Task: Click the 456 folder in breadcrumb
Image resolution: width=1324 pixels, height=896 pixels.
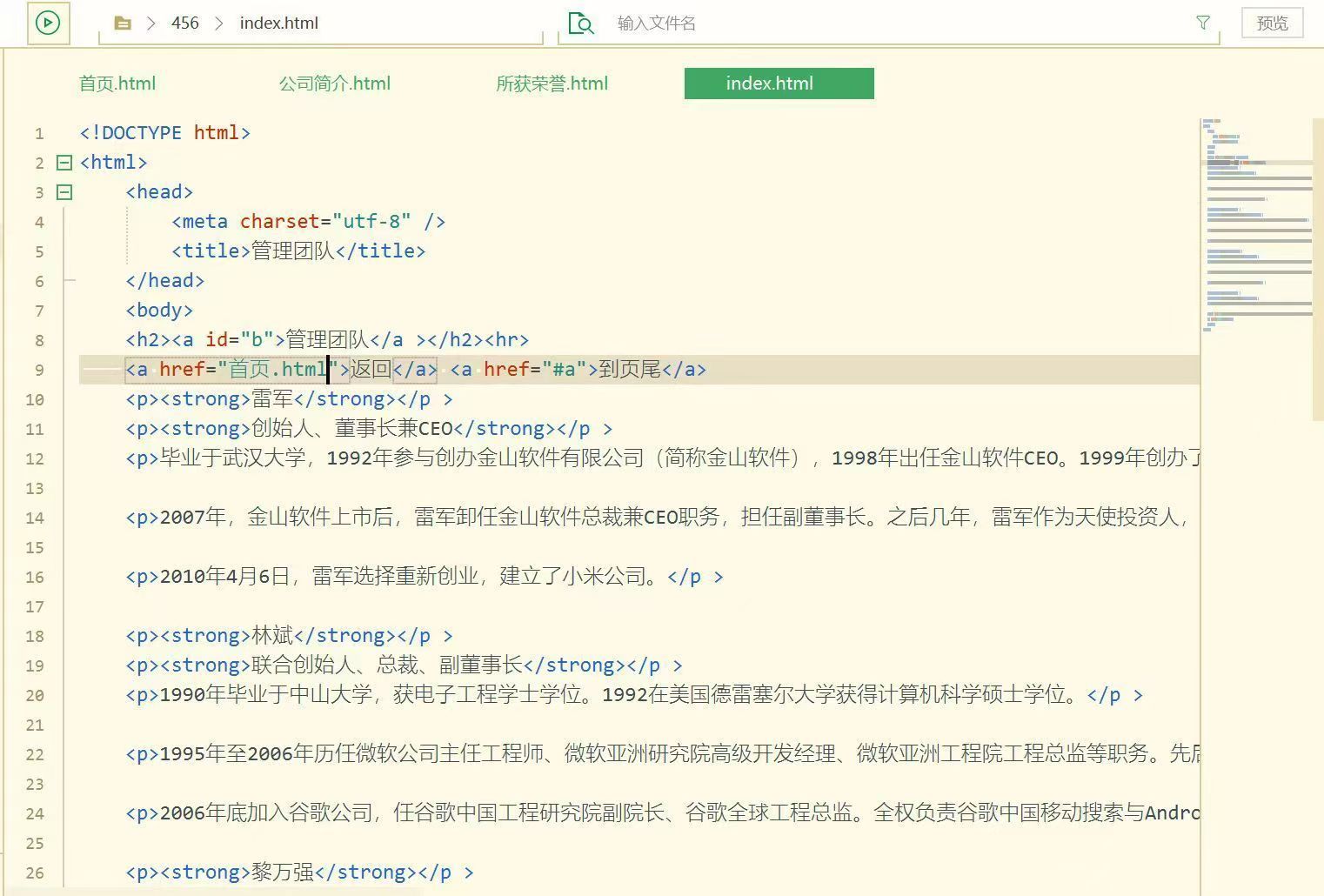Action: [x=184, y=23]
